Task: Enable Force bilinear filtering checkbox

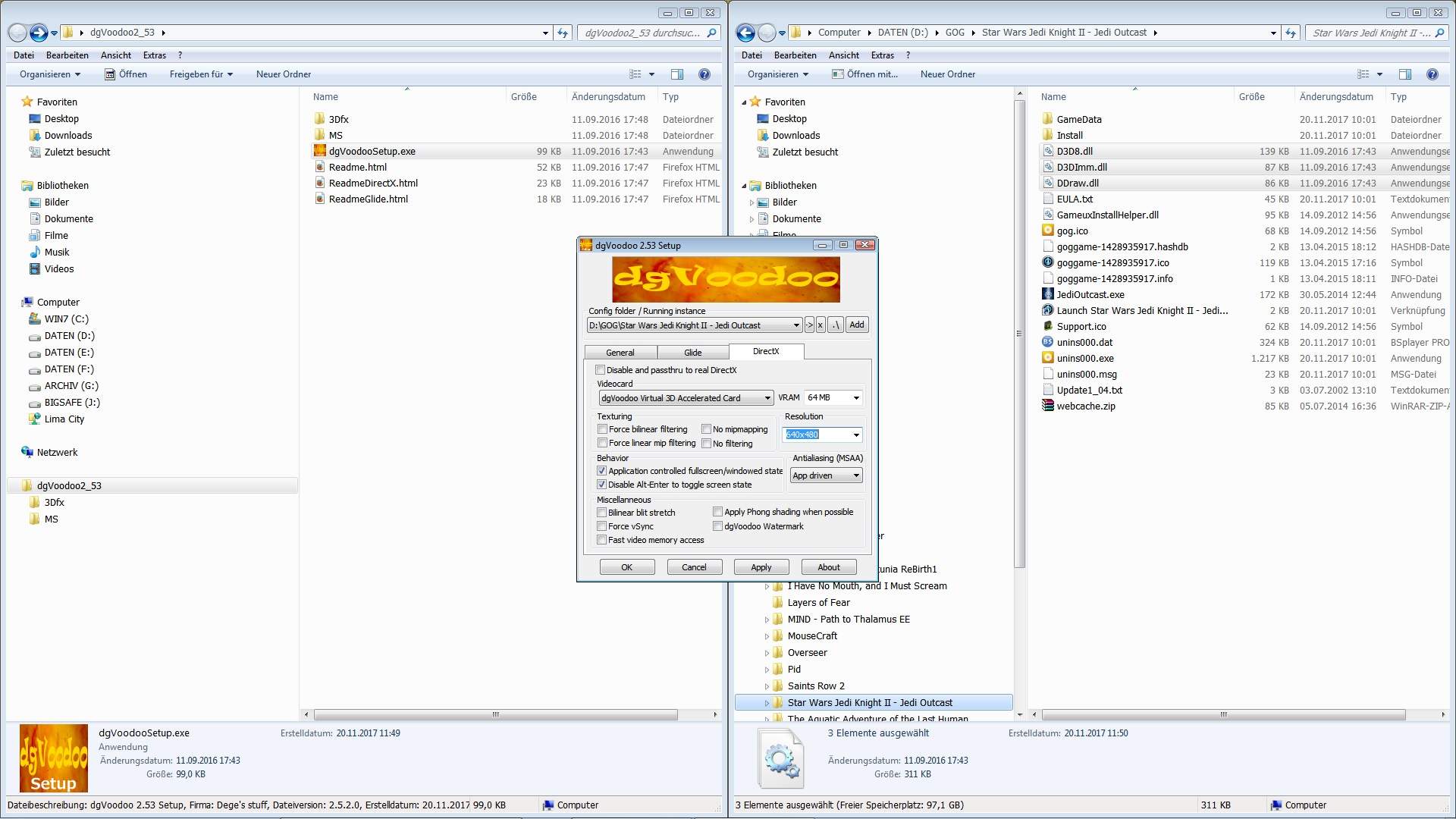Action: click(602, 429)
